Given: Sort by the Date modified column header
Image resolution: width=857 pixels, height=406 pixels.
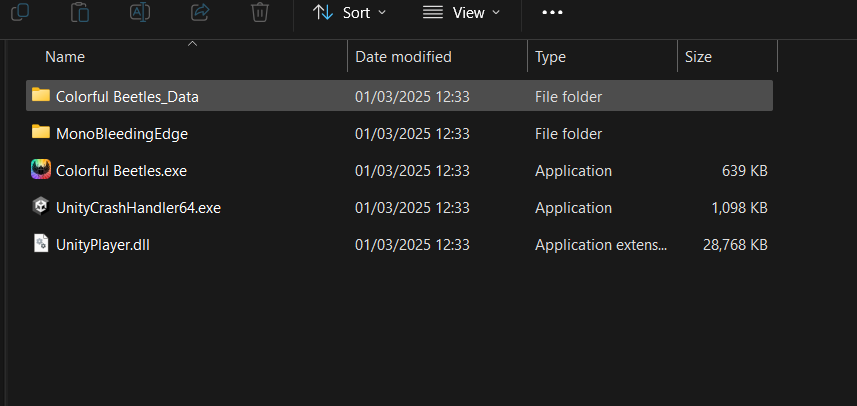Looking at the screenshot, I should (x=403, y=57).
